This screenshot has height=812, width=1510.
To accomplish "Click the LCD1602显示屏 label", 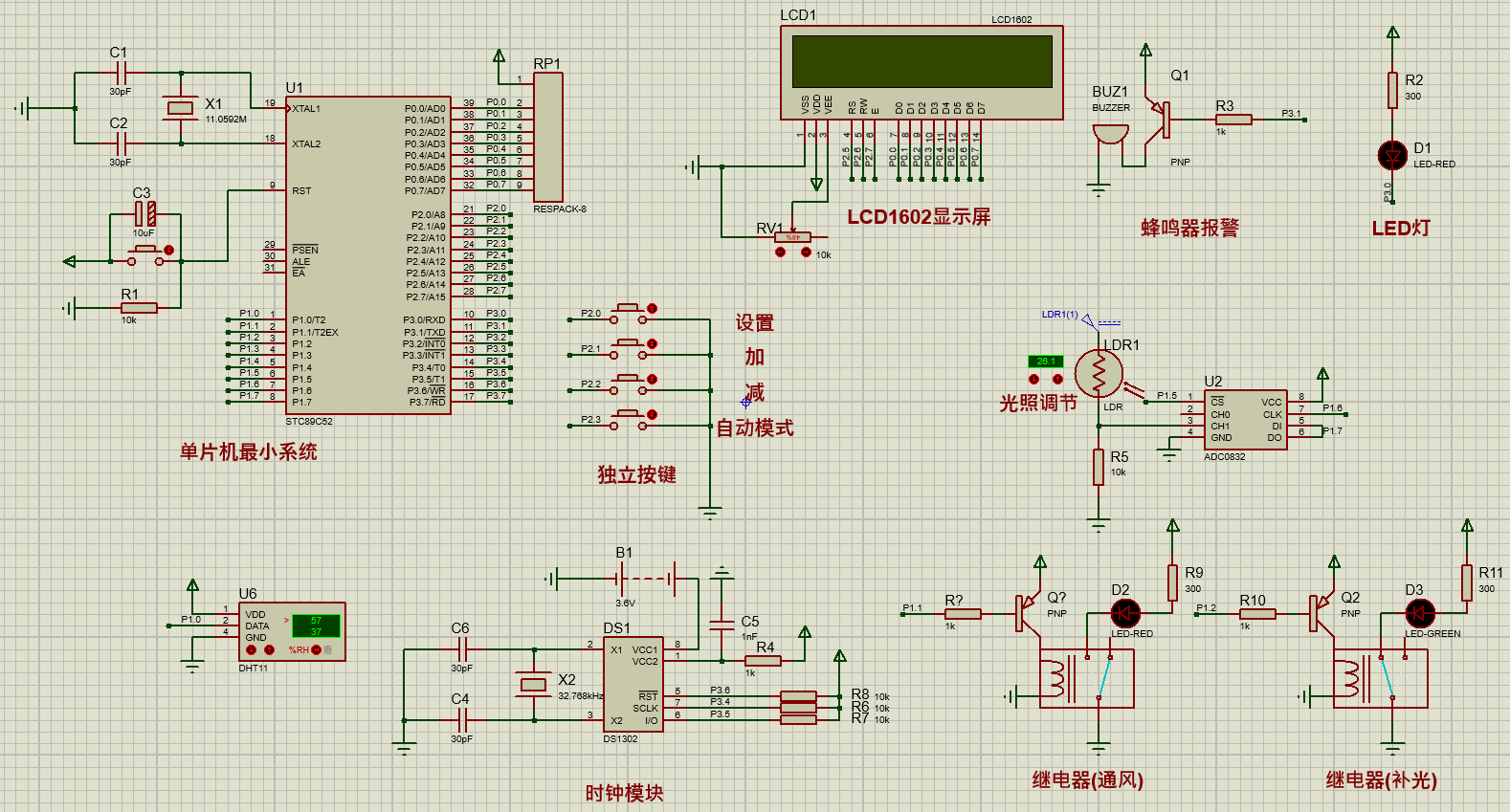I will pos(919,217).
